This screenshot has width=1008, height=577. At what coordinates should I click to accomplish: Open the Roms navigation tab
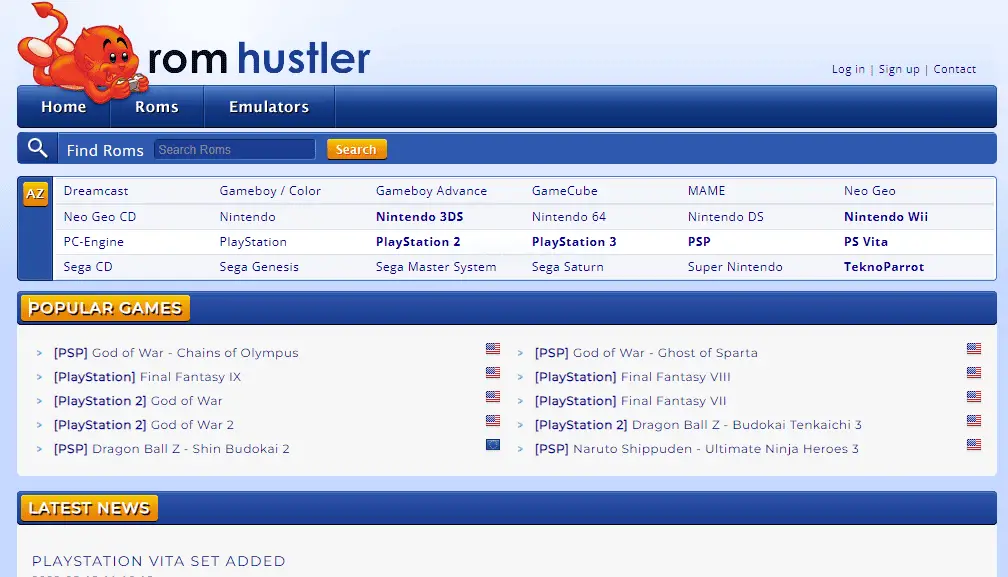click(157, 107)
